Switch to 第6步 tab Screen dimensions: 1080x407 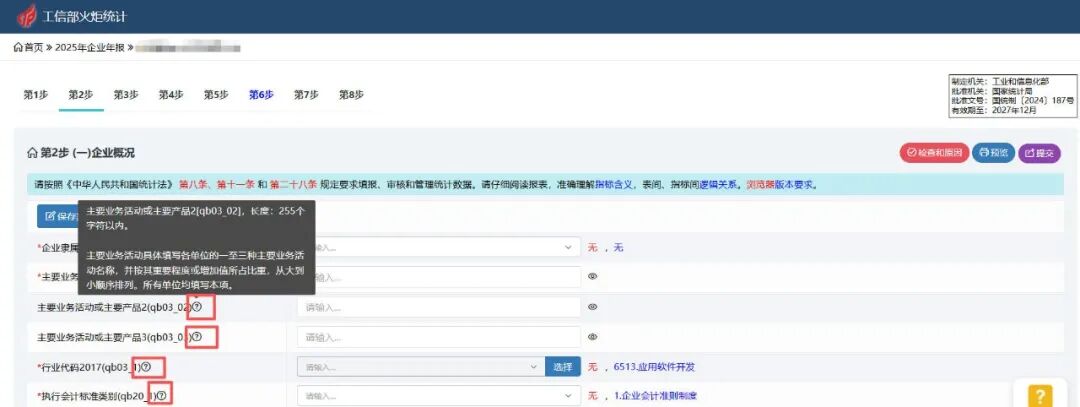pyautogui.click(x=261, y=95)
